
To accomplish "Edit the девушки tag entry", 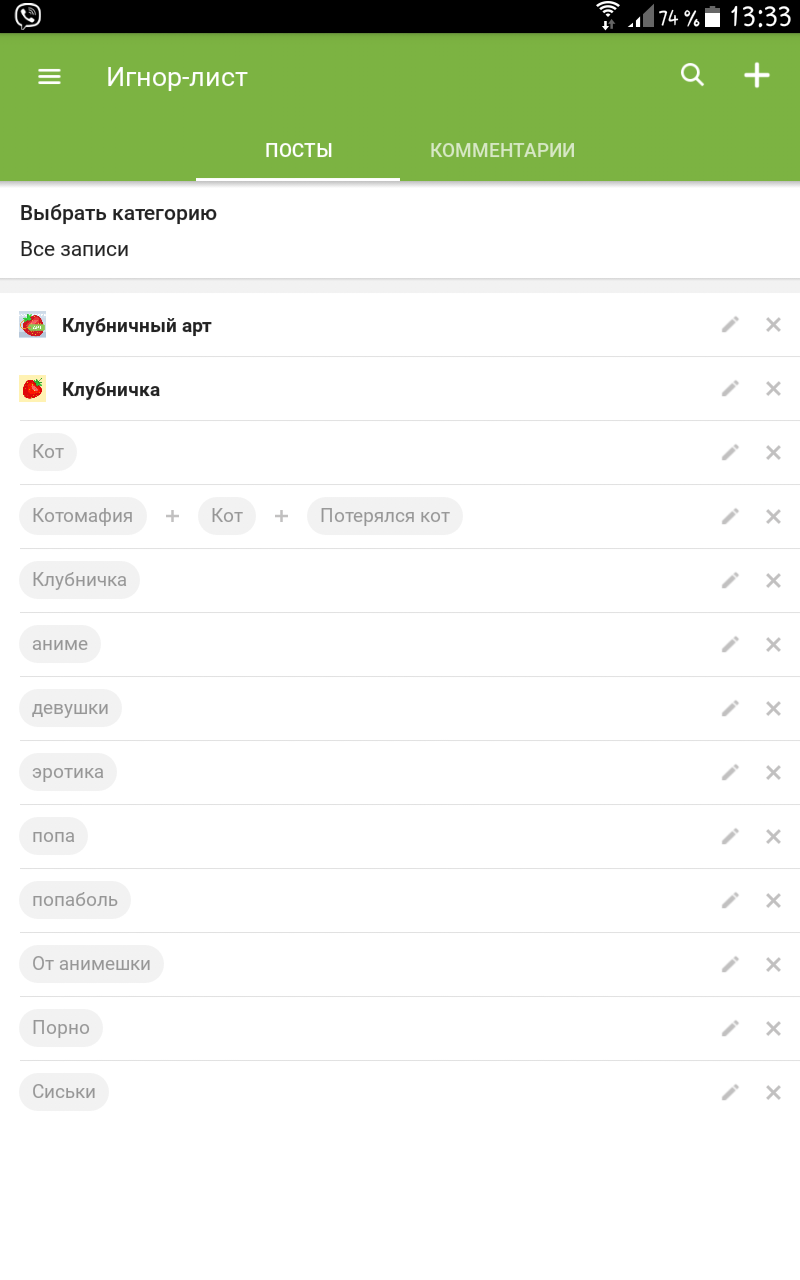I will pyautogui.click(x=731, y=709).
